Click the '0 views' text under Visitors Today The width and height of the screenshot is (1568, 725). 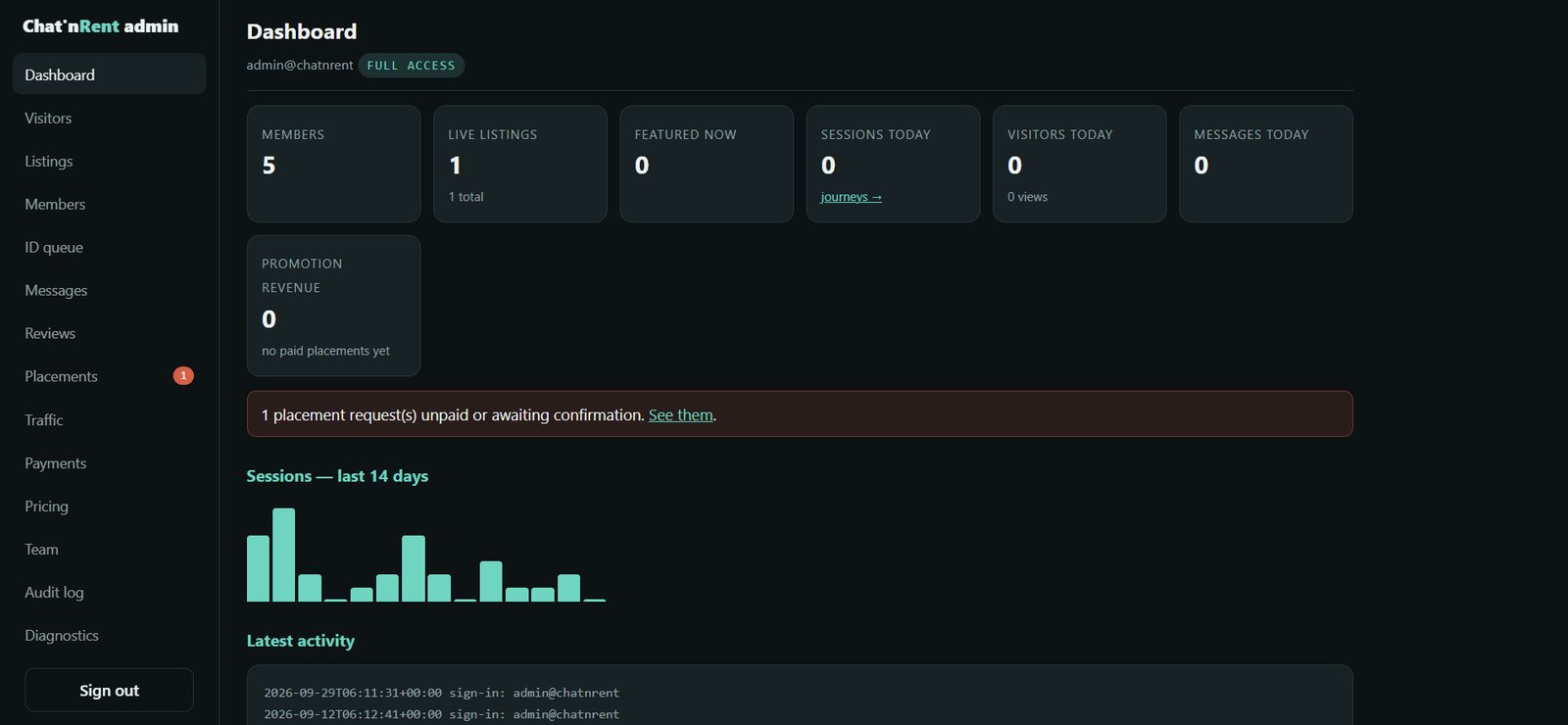point(1028,197)
